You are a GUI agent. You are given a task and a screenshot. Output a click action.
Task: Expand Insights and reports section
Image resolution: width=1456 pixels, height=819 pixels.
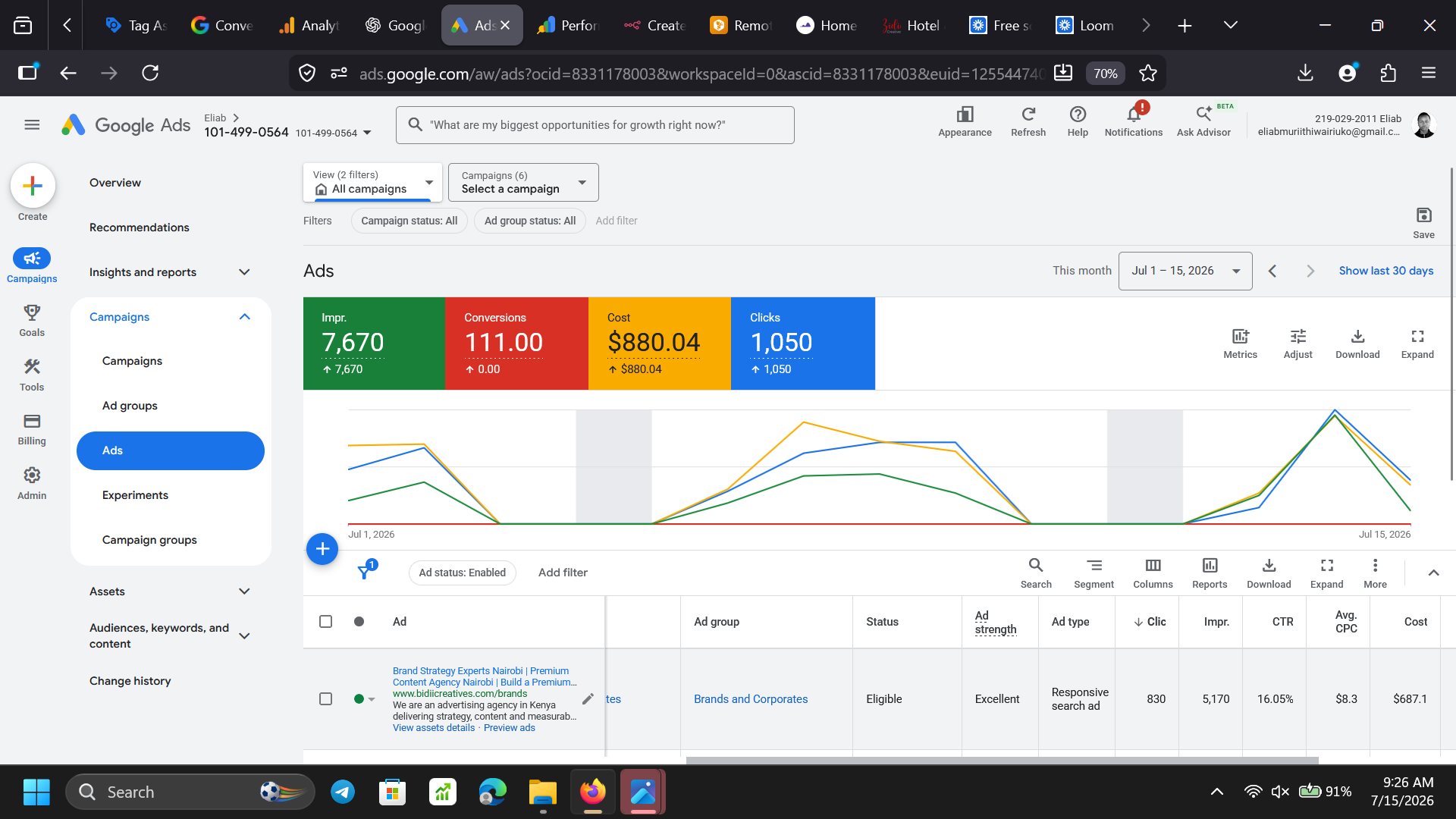click(x=244, y=272)
